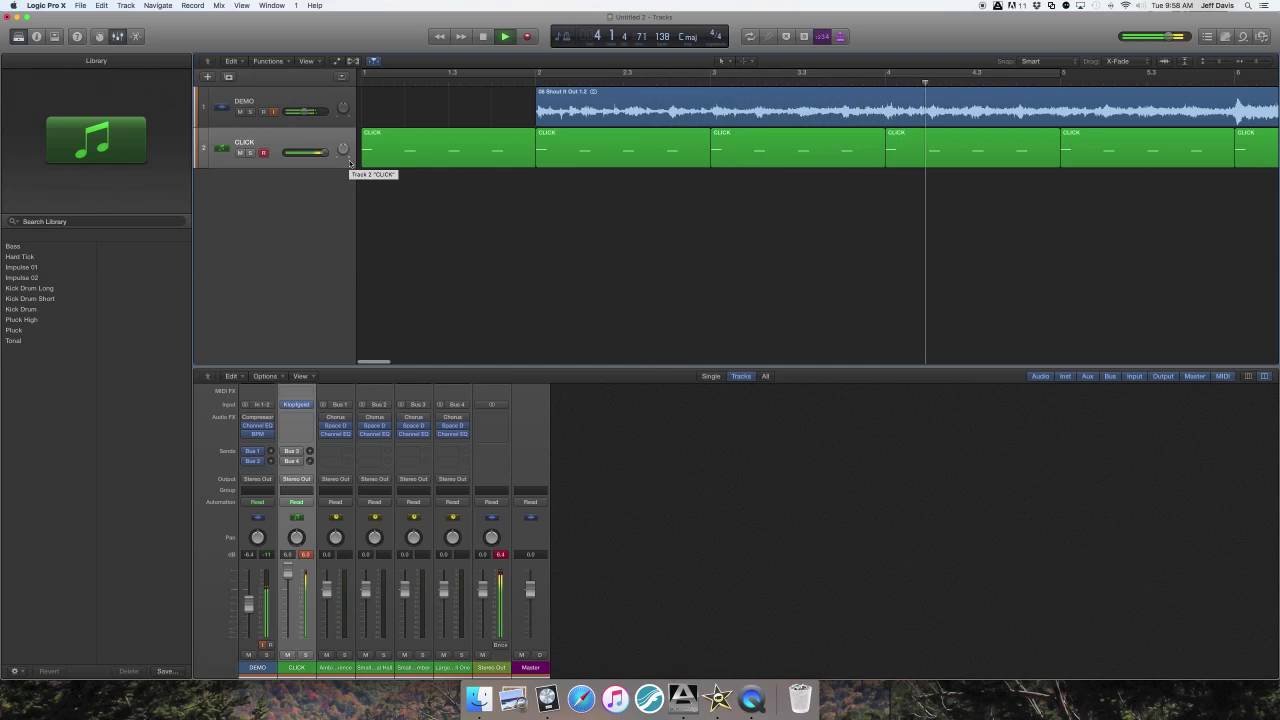Open the Media Browser icon
The width and height of the screenshot is (1280, 720).
pyautogui.click(x=1262, y=37)
